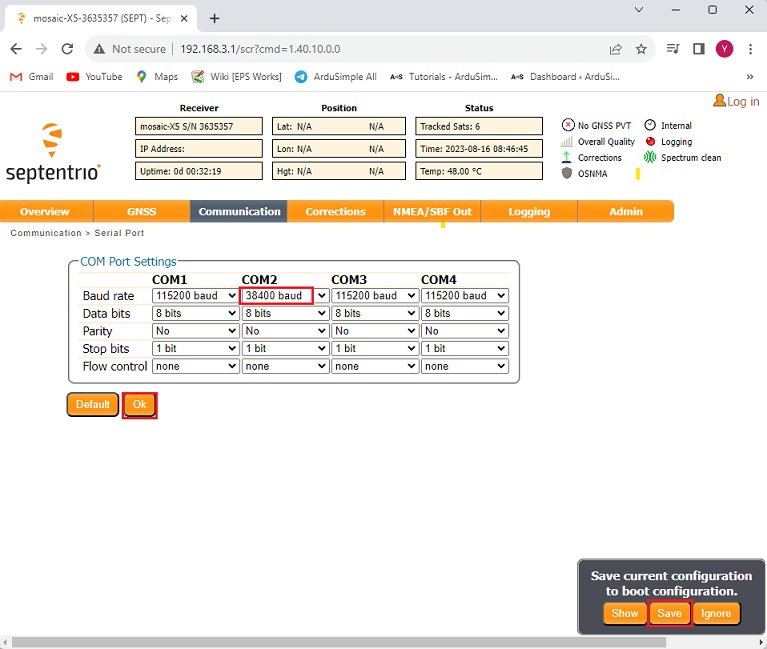Viewport: 767px width, 649px height.
Task: Open COM2 Baud rate dropdown
Action: 285,296
